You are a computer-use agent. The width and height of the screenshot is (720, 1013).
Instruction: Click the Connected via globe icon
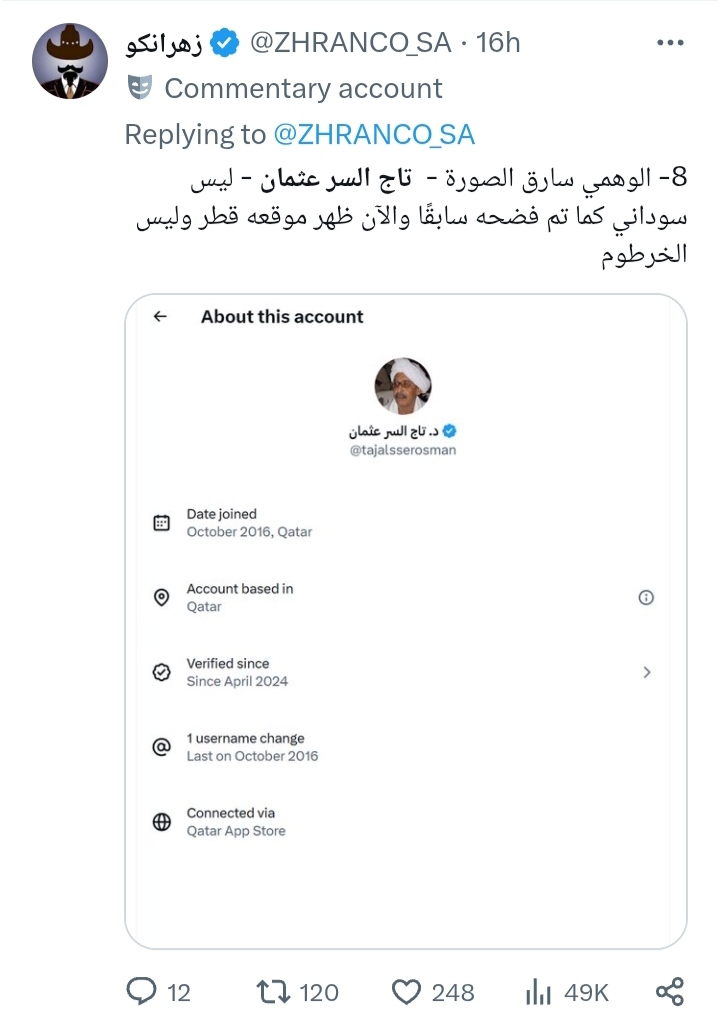[x=161, y=822]
